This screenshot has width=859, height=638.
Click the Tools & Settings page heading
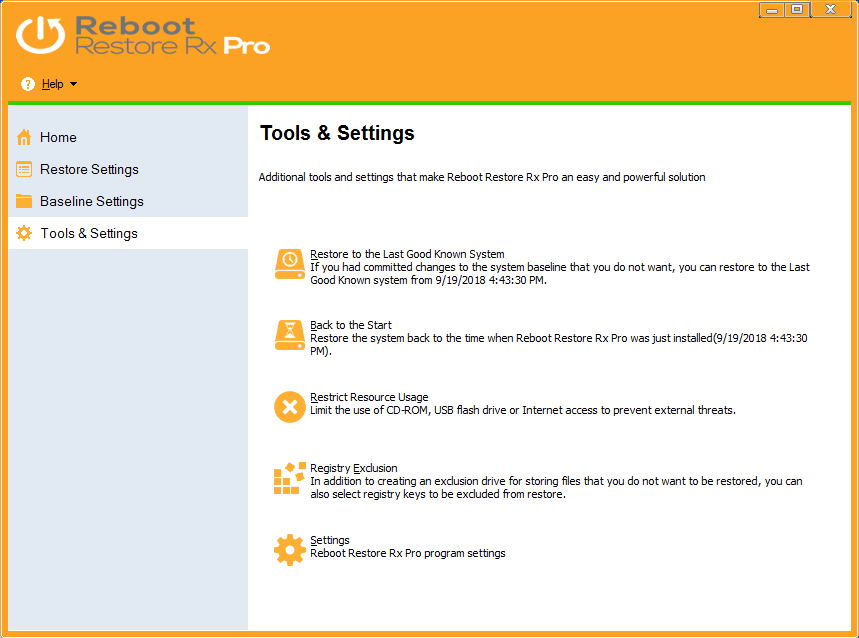[x=337, y=133]
